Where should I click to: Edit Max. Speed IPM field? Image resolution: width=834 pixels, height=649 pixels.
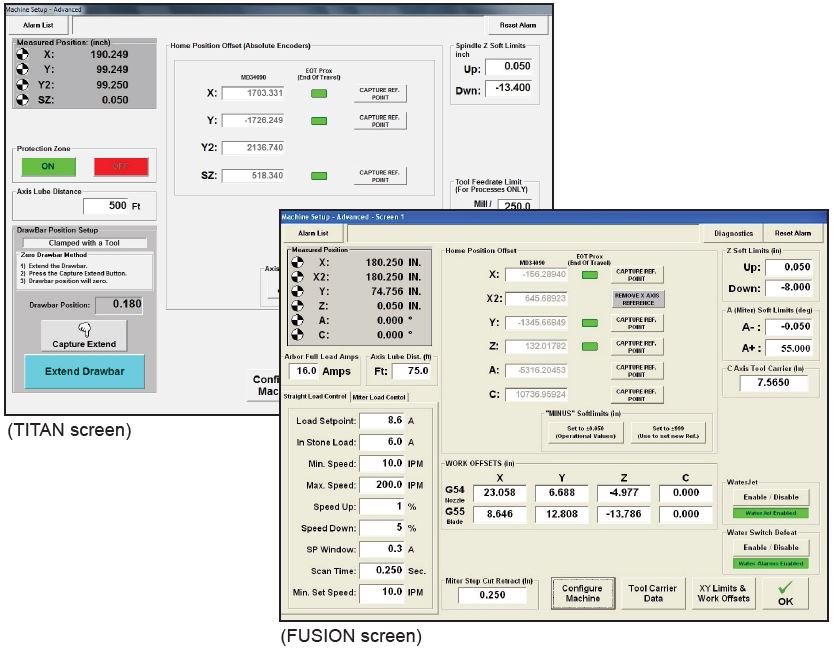(382, 485)
